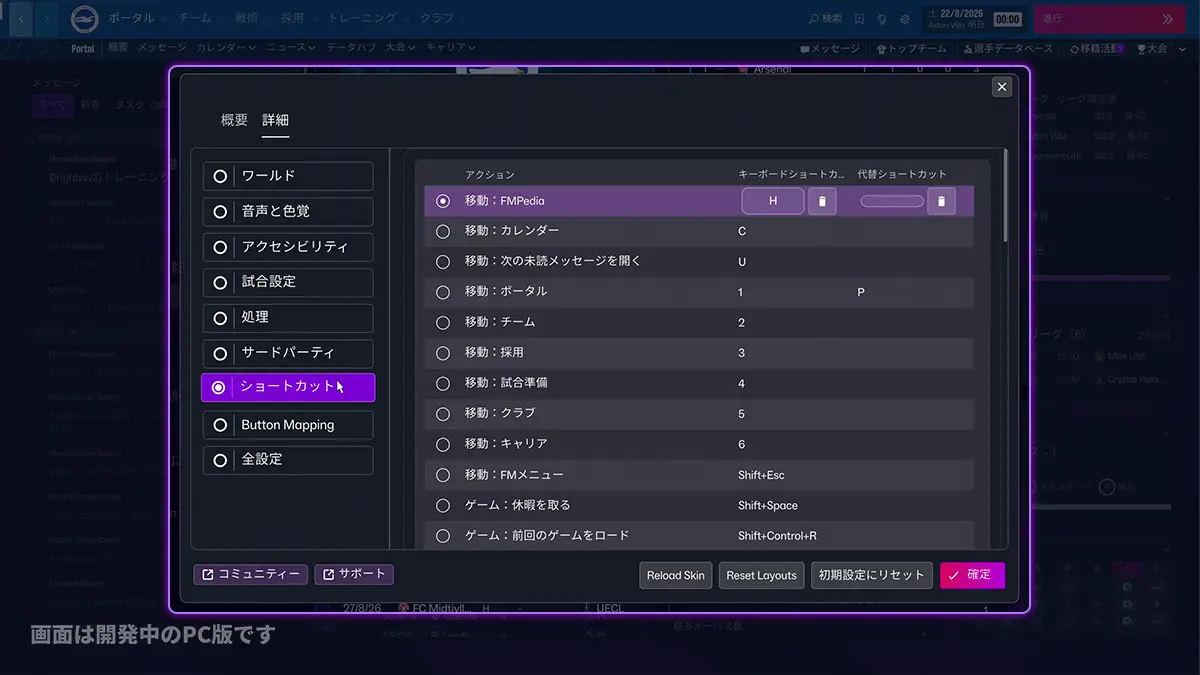Select the Button Mapping settings category
Image resolution: width=1200 pixels, height=675 pixels.
tap(288, 425)
